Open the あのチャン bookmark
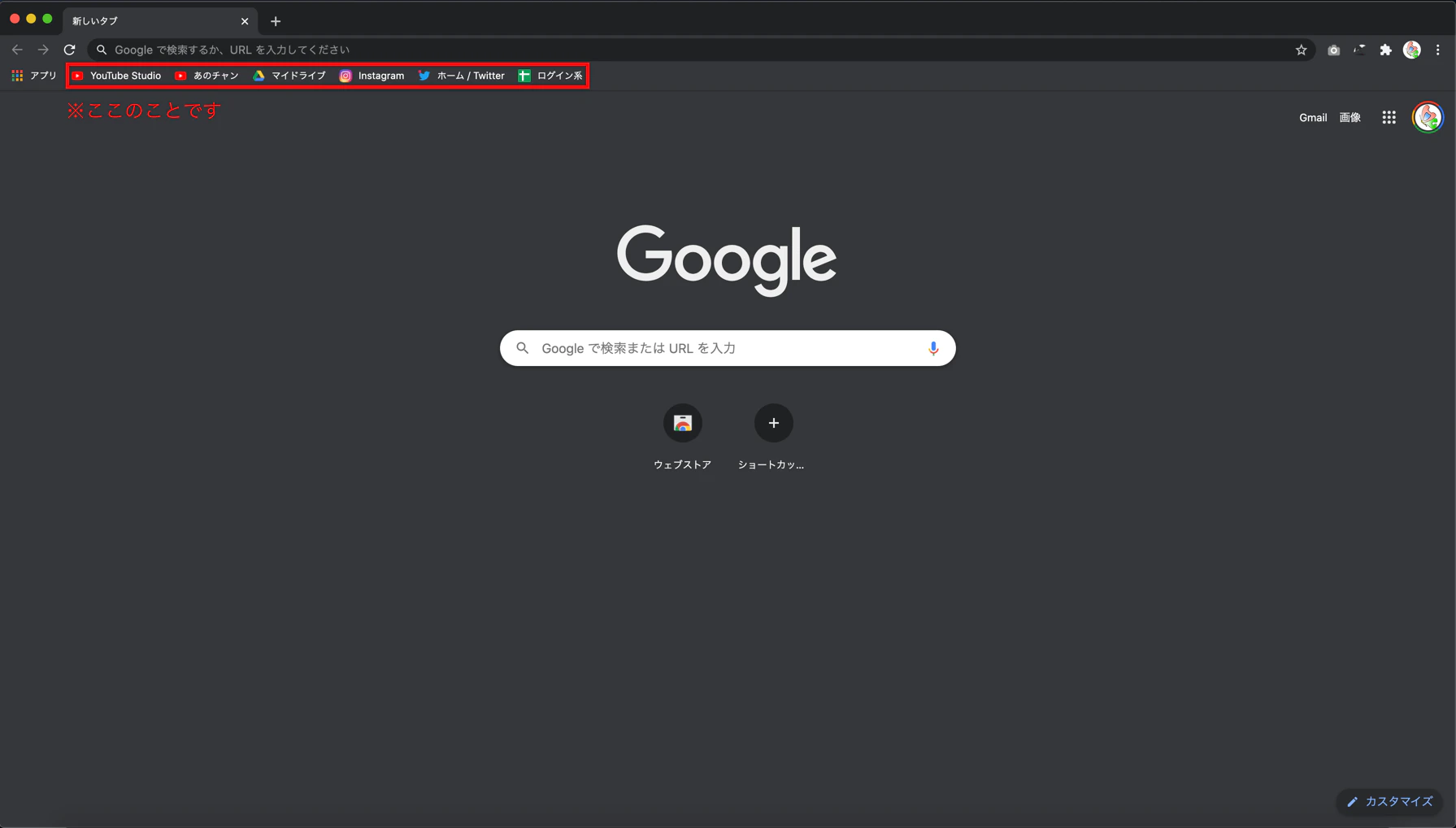The image size is (1456, 828). [x=206, y=76]
